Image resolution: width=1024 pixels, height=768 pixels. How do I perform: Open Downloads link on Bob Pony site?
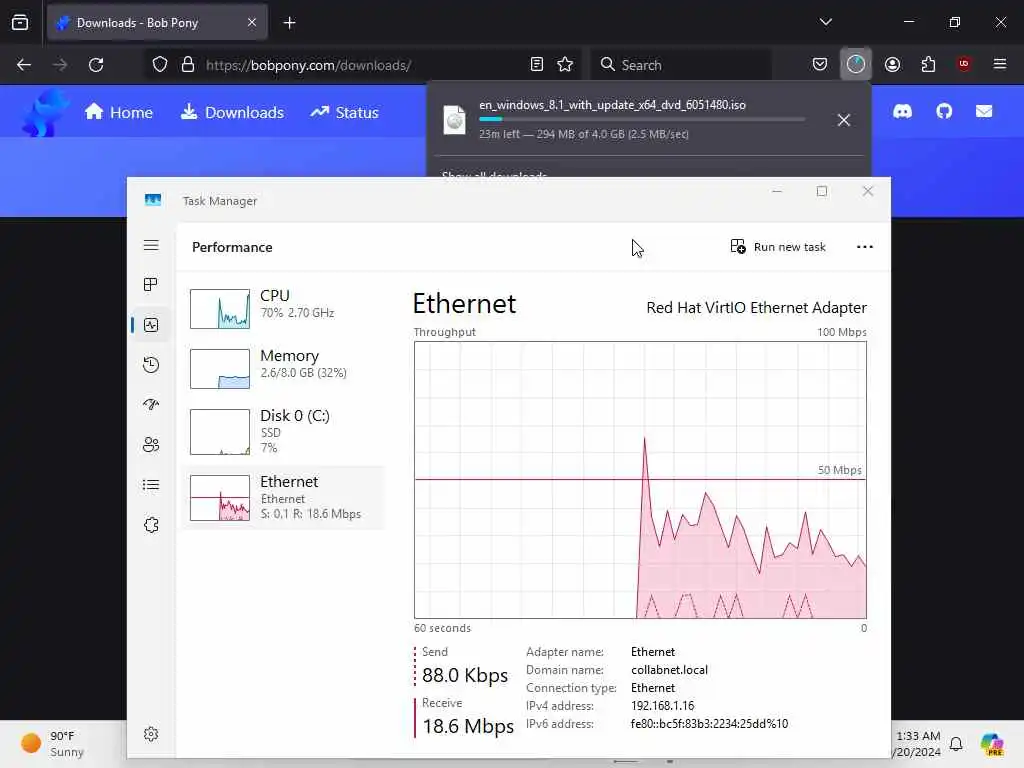232,112
